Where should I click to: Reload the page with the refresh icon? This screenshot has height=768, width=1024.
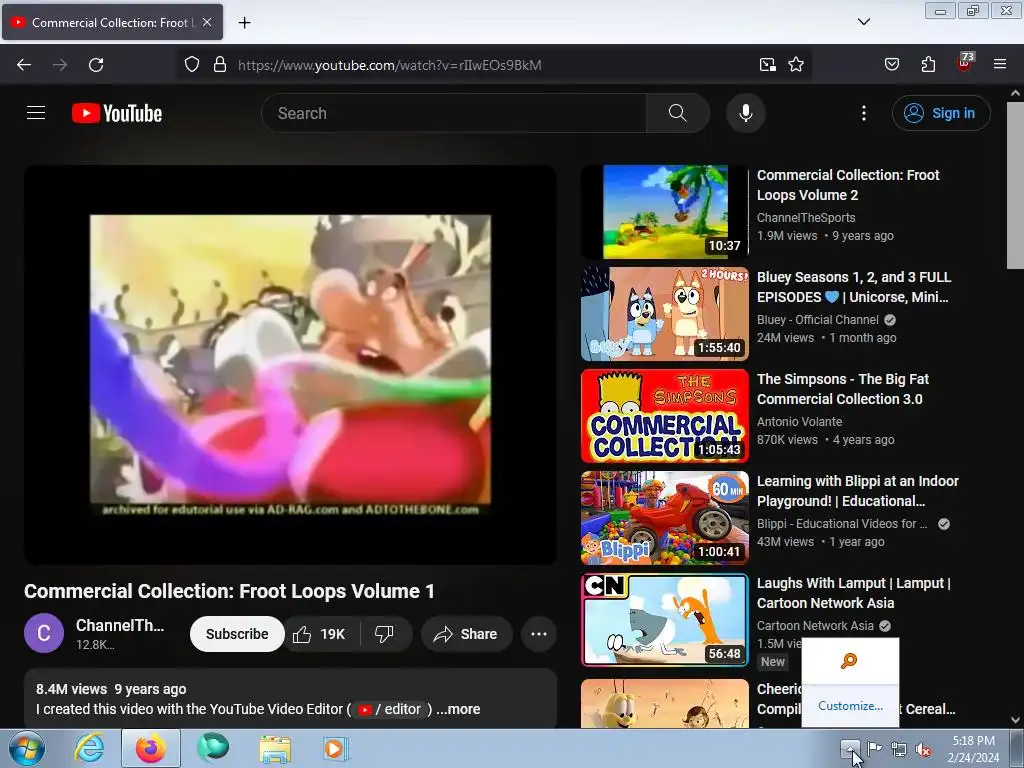[x=96, y=65]
